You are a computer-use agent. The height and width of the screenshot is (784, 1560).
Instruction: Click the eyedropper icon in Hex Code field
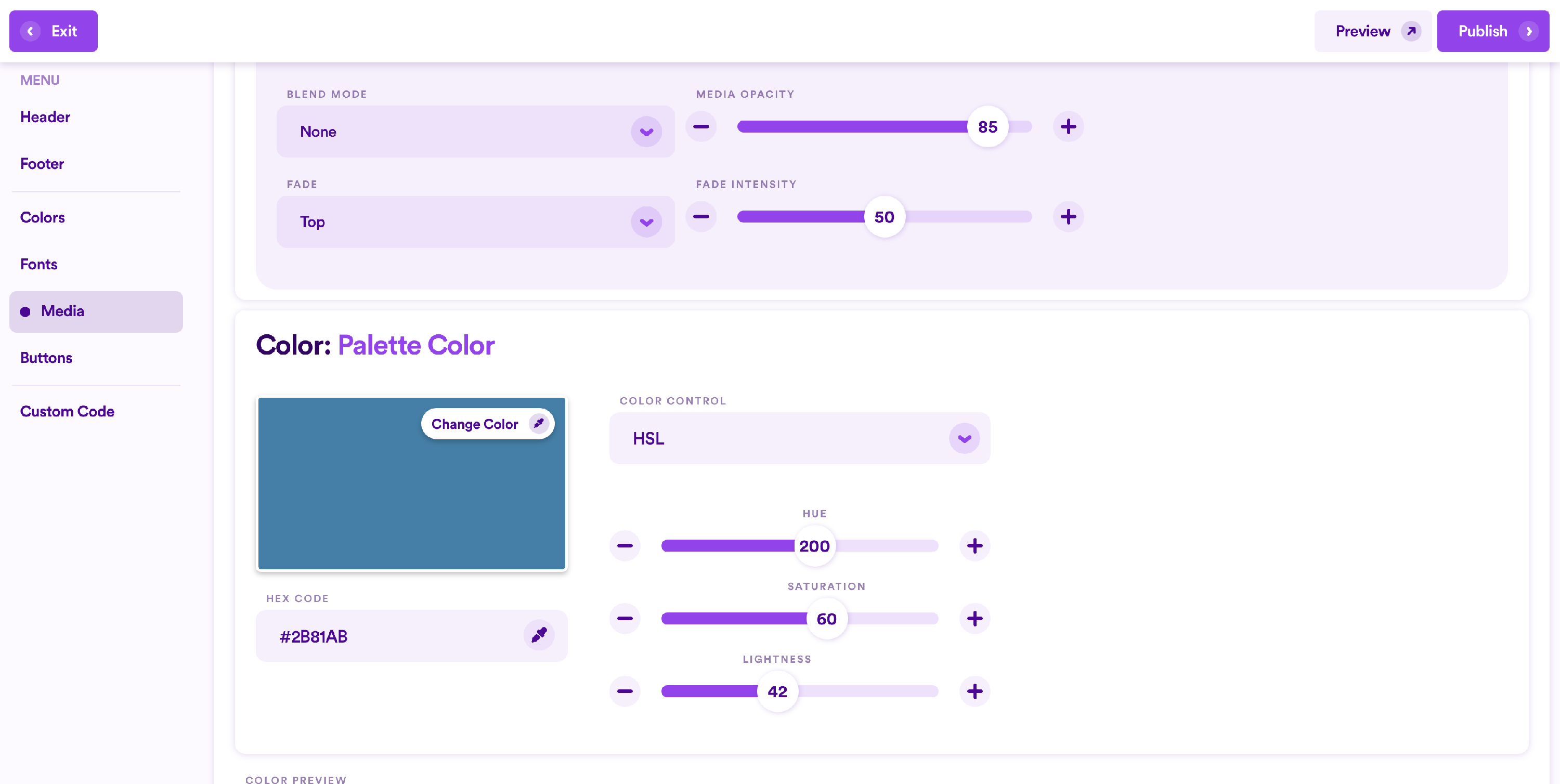coord(538,635)
